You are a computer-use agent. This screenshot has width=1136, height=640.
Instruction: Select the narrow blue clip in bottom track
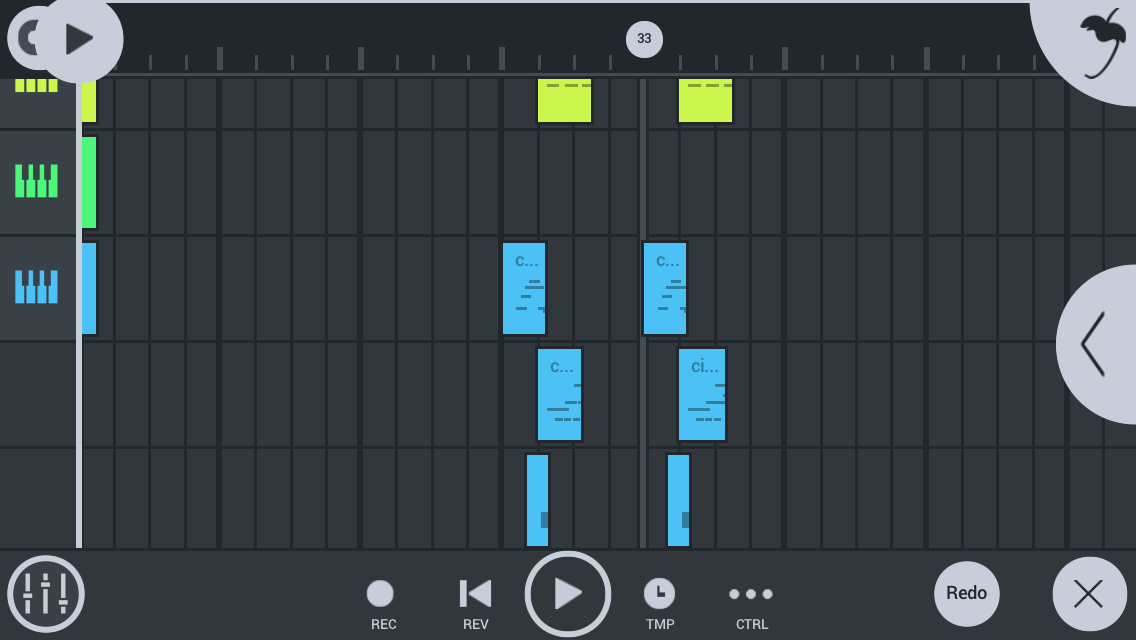(x=537, y=500)
